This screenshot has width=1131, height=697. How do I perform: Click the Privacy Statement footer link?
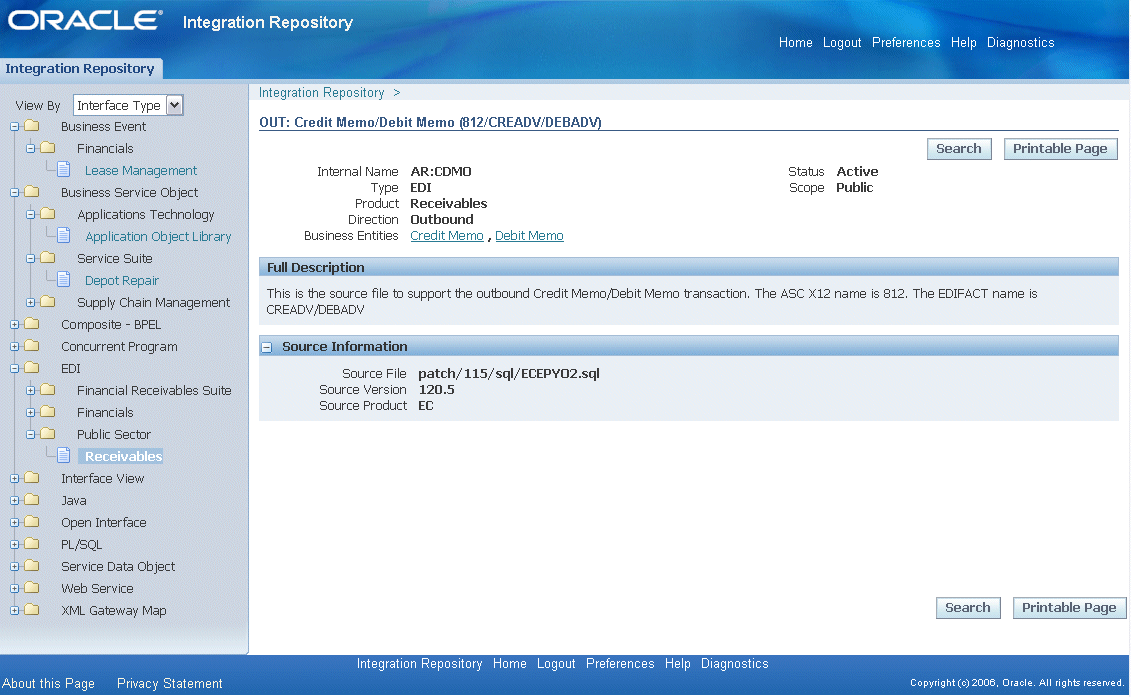170,683
